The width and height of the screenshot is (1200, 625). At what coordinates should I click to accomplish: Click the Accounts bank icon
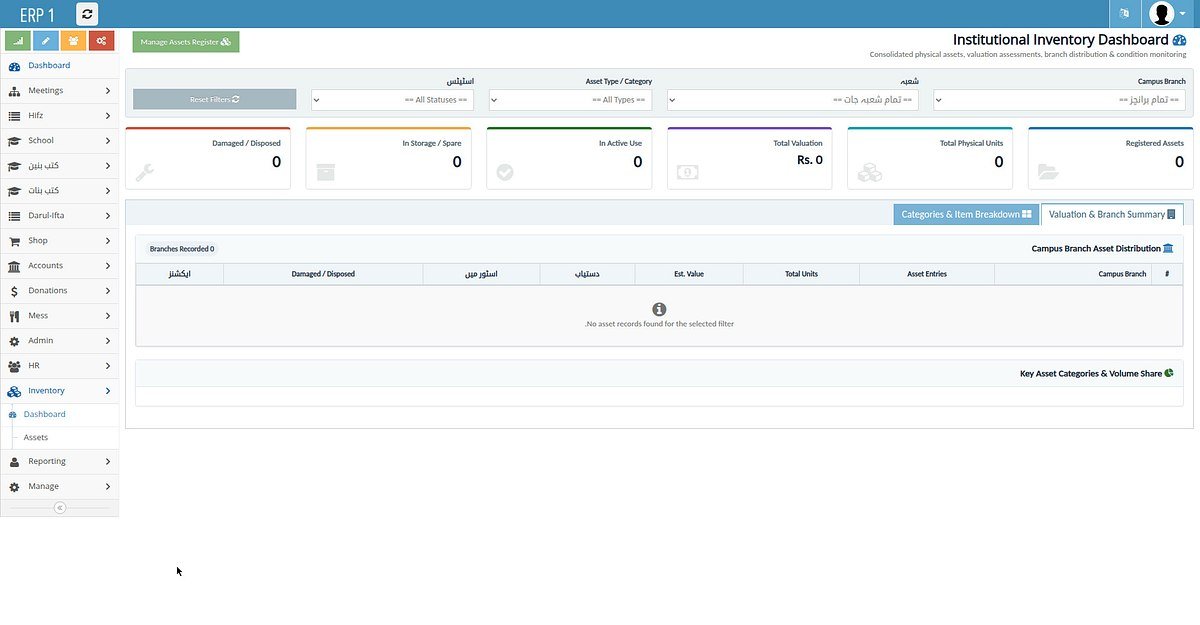(14, 266)
